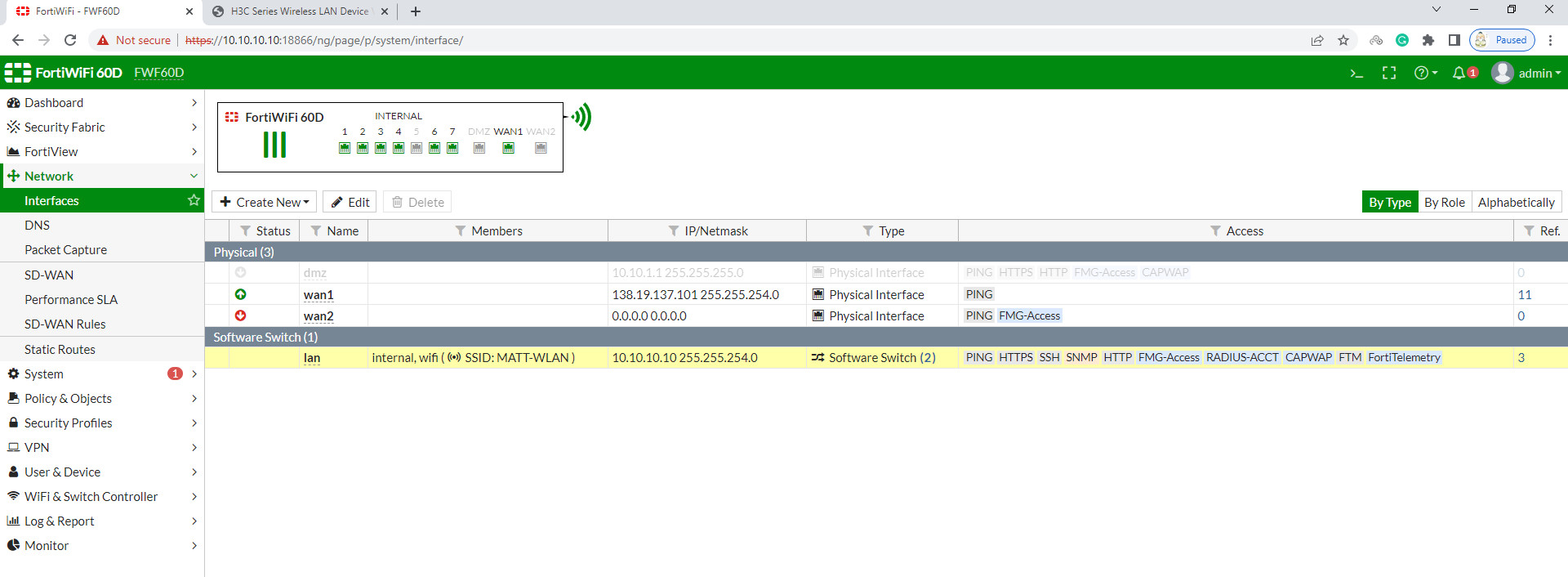The width and height of the screenshot is (1568, 577).
Task: Select internal port 7 on faceplate
Action: [x=452, y=148]
